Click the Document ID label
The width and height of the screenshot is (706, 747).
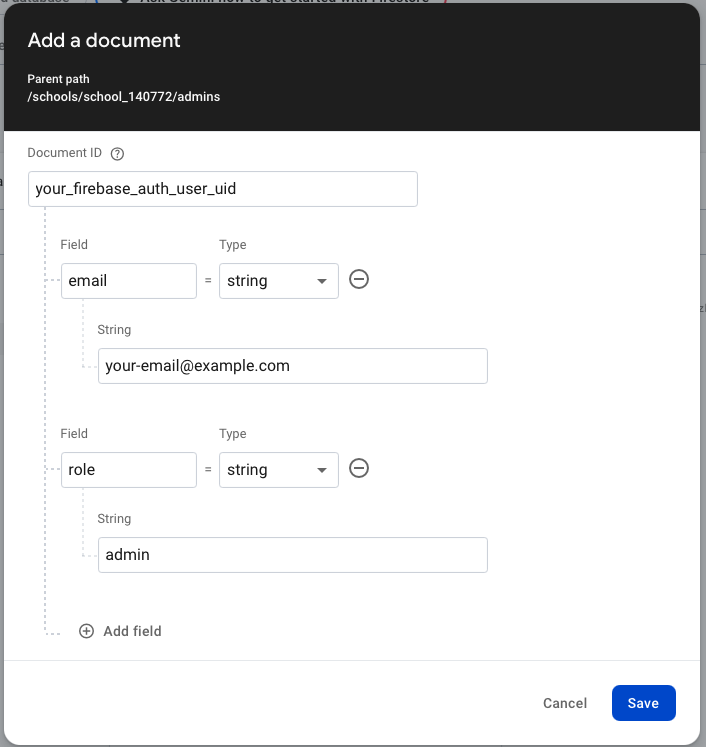tap(64, 153)
